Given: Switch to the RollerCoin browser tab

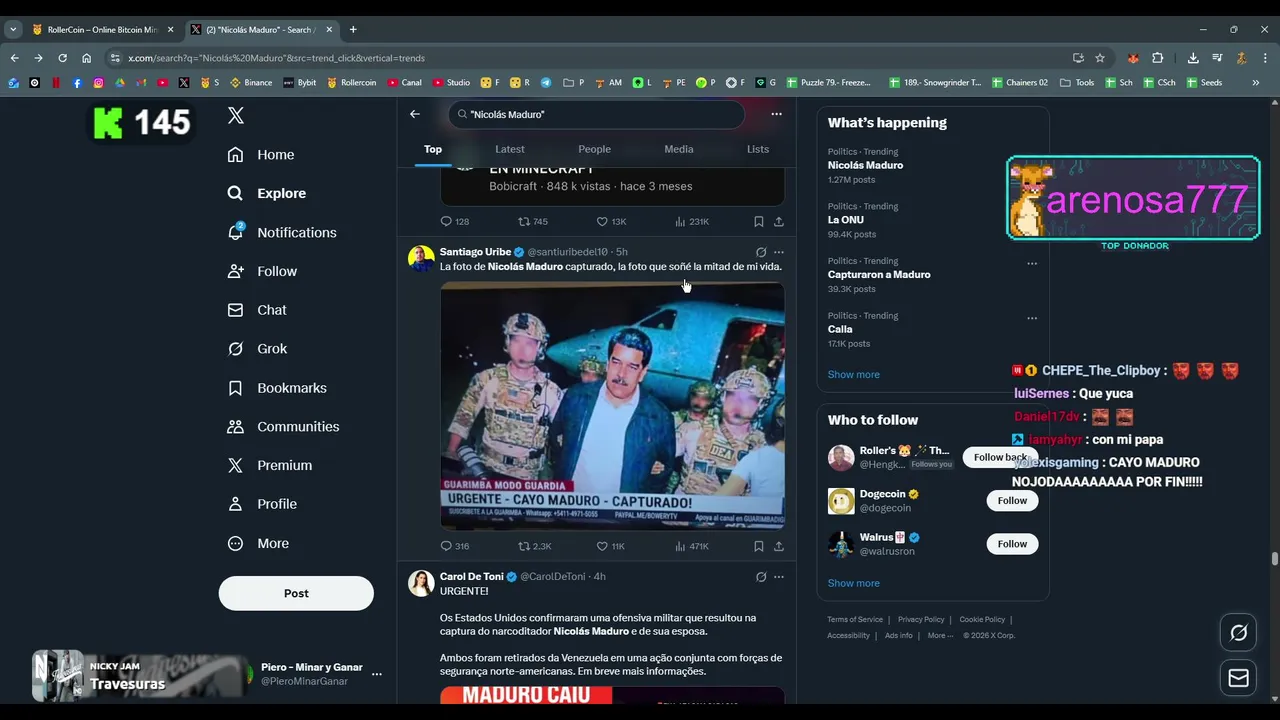Looking at the screenshot, I should coord(102,30).
